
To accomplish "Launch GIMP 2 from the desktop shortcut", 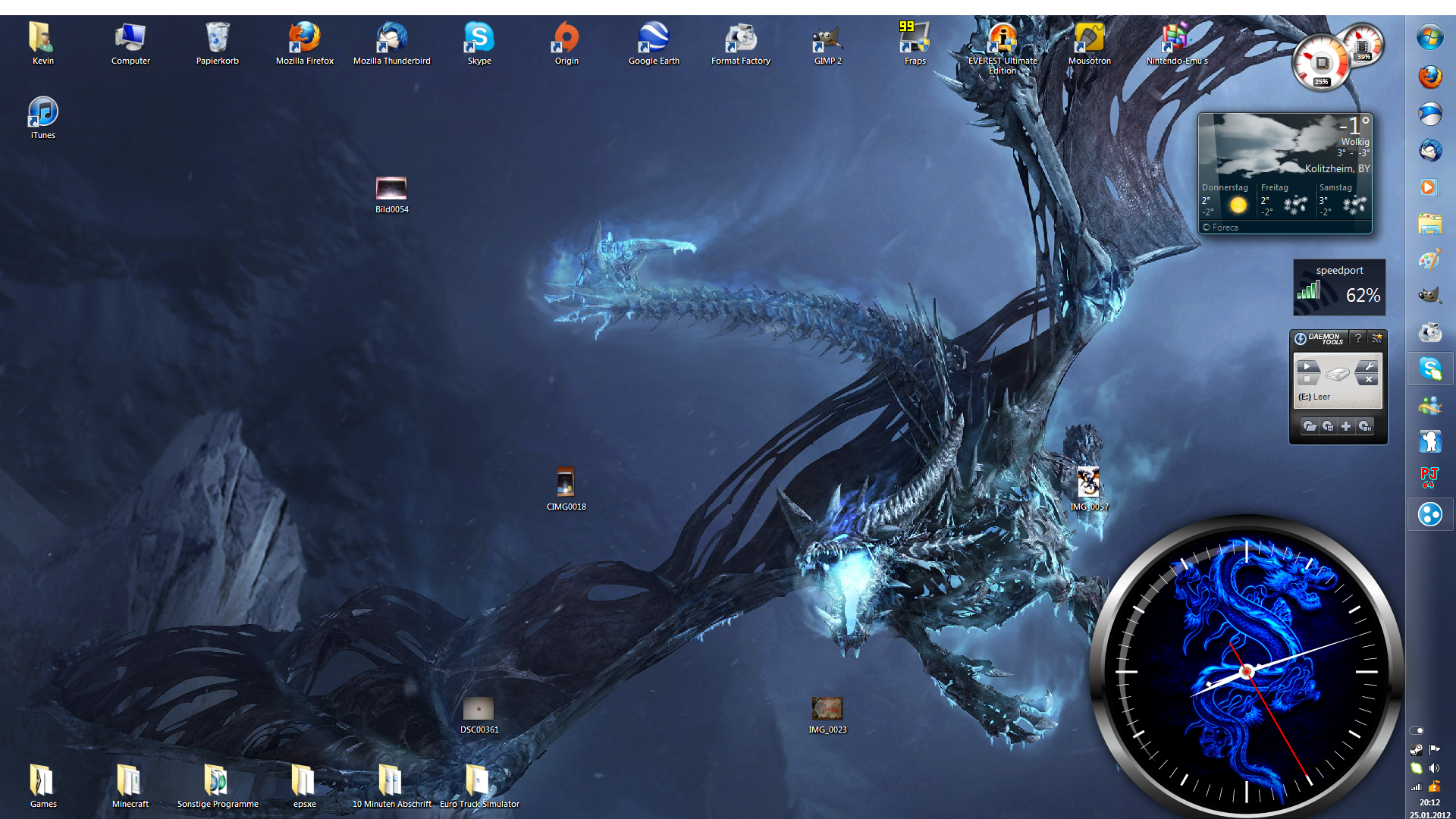I will pyautogui.click(x=828, y=44).
